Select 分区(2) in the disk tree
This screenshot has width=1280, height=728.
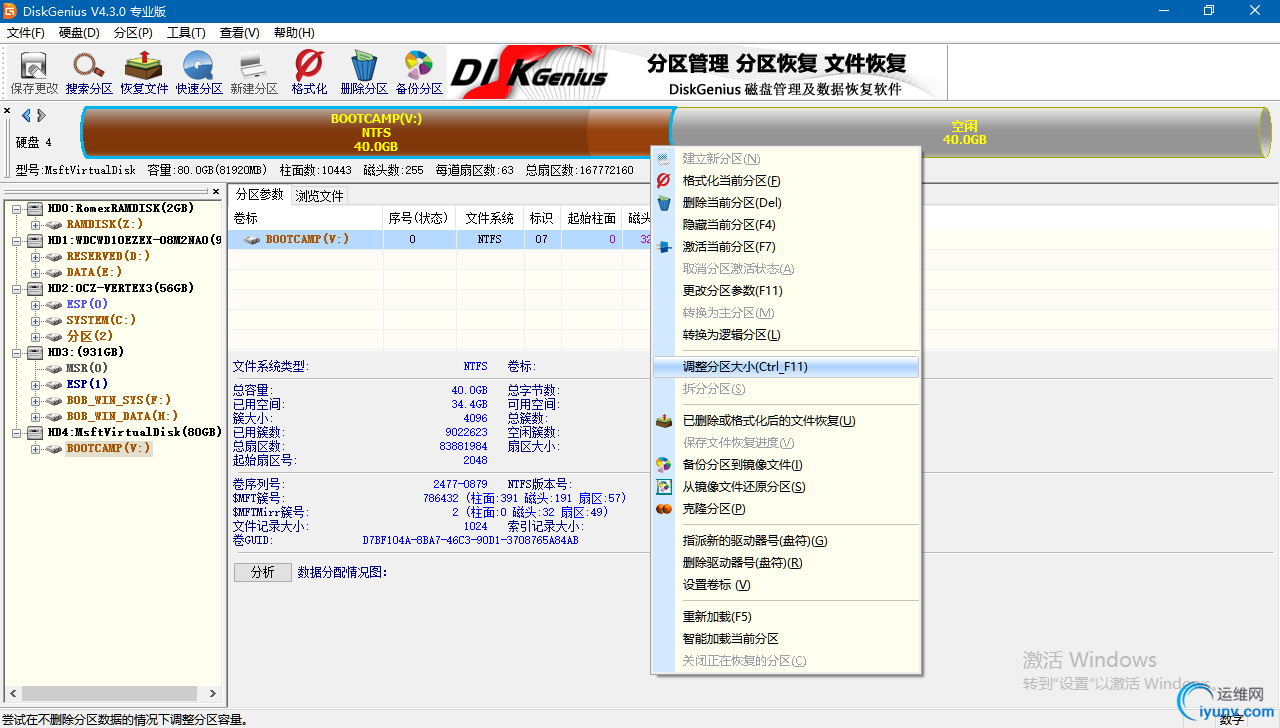(x=90, y=336)
